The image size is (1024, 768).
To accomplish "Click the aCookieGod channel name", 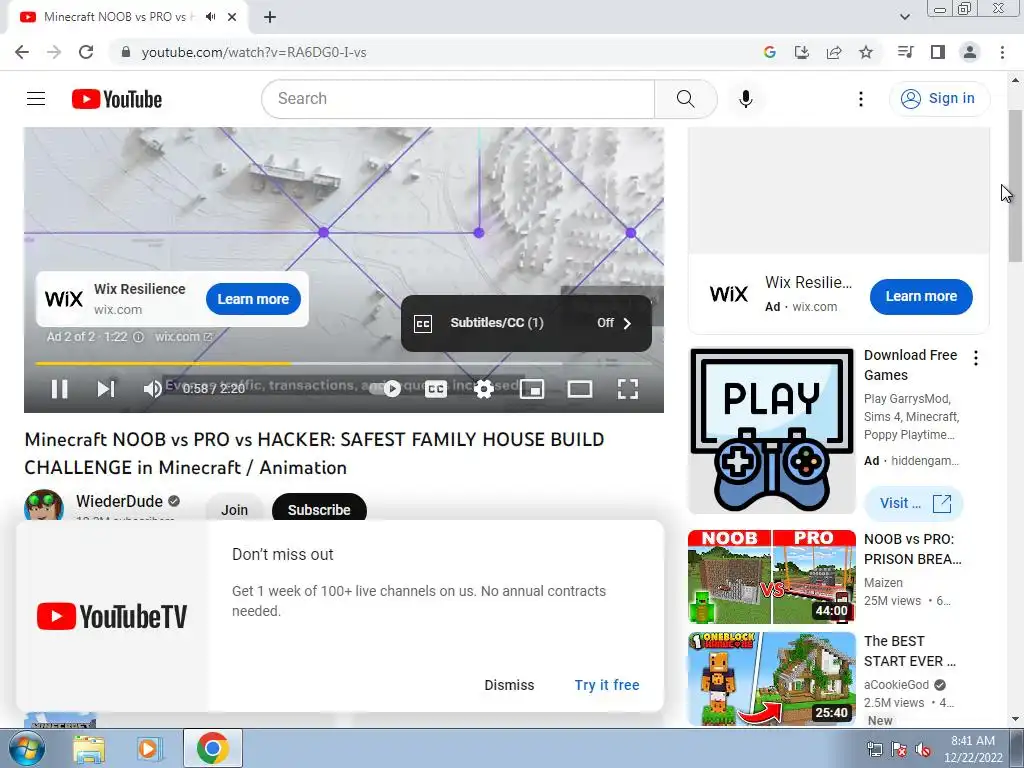I will coord(896,684).
